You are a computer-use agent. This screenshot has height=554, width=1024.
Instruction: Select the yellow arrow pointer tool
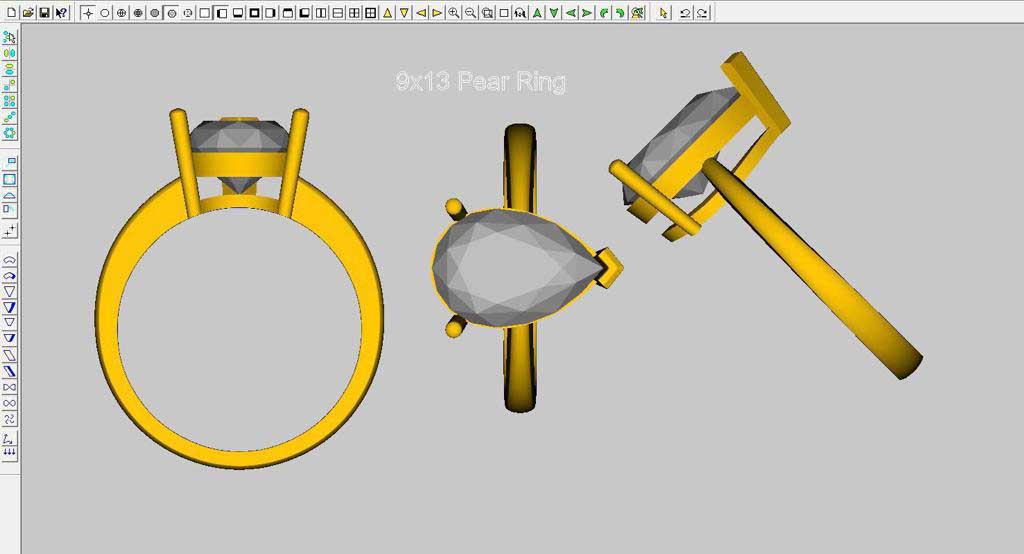(663, 13)
